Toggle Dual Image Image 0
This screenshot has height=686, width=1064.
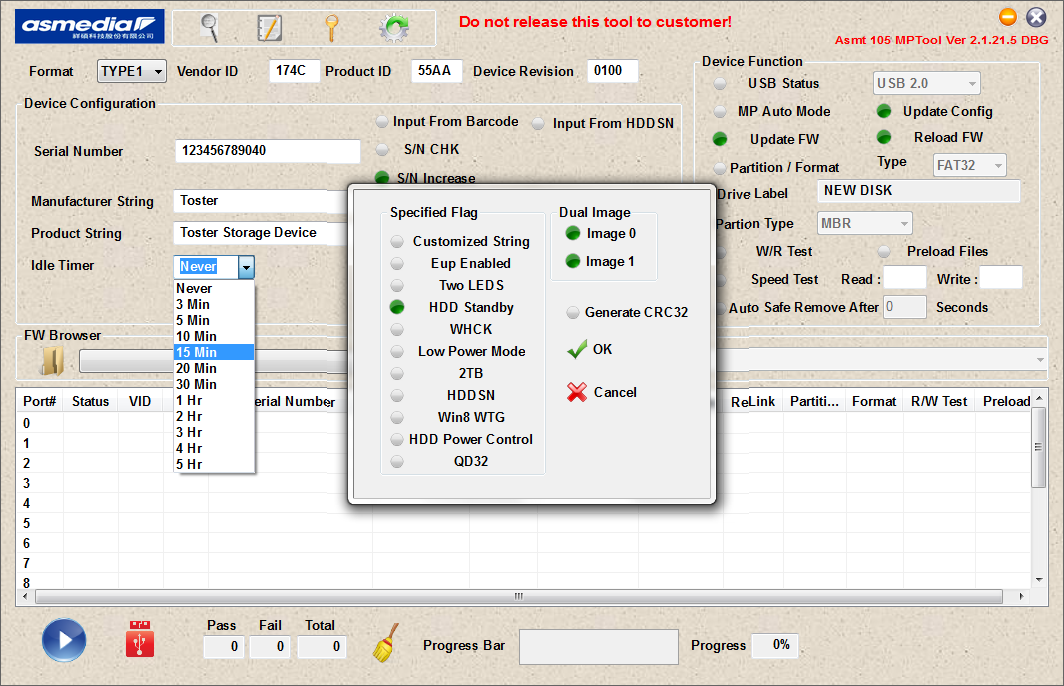[573, 233]
